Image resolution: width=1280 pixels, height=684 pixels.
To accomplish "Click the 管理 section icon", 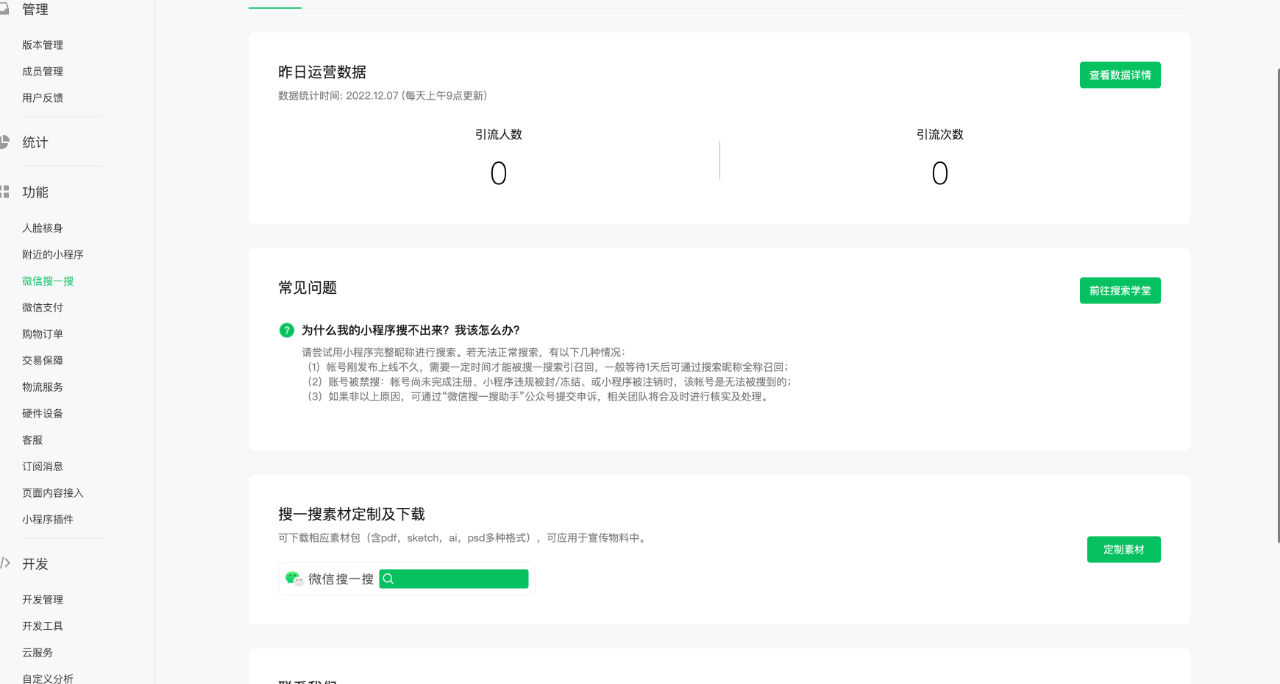I will (x=5, y=9).
